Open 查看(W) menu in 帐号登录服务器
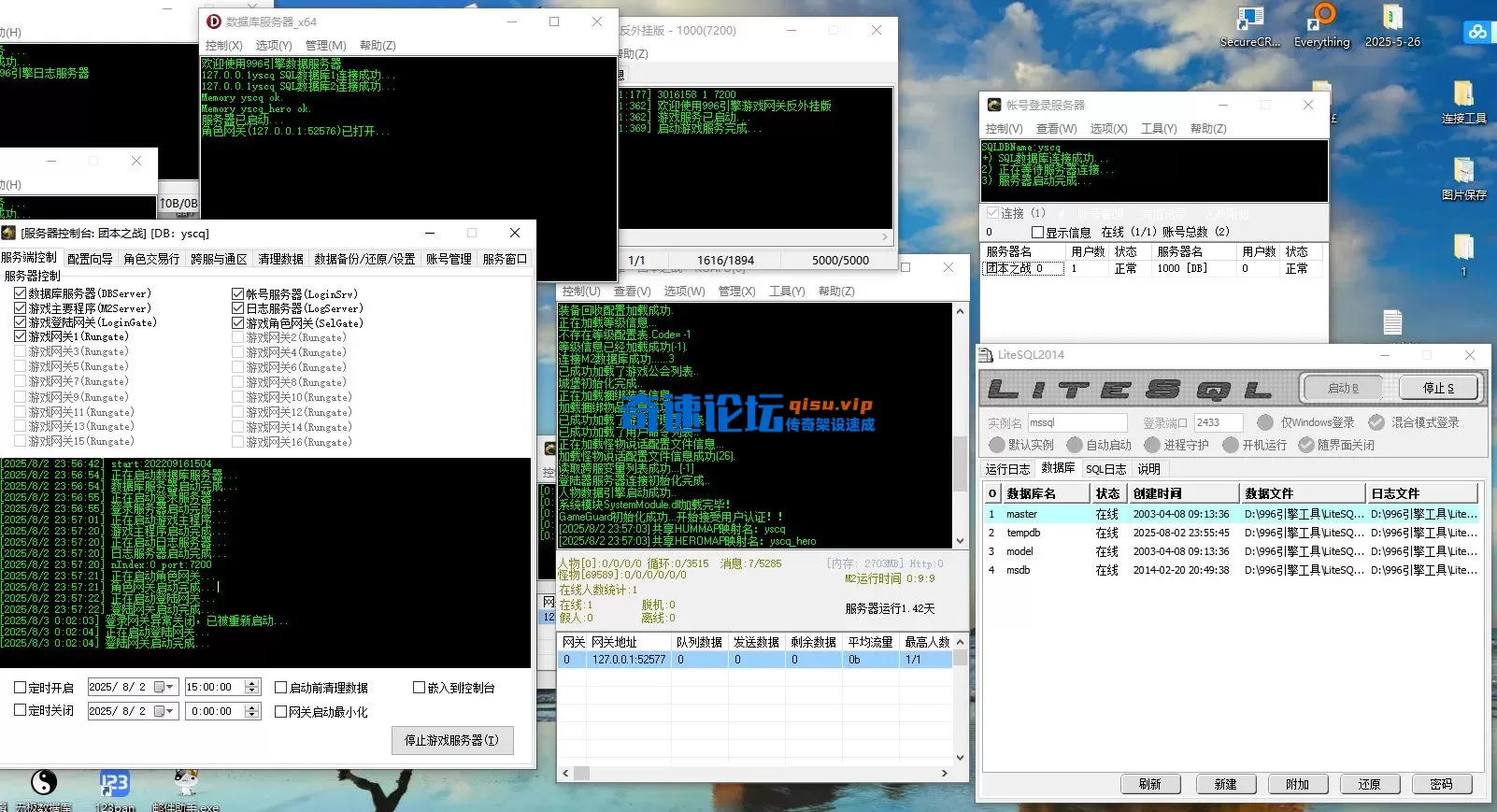Image resolution: width=1497 pixels, height=812 pixels. tap(1056, 129)
